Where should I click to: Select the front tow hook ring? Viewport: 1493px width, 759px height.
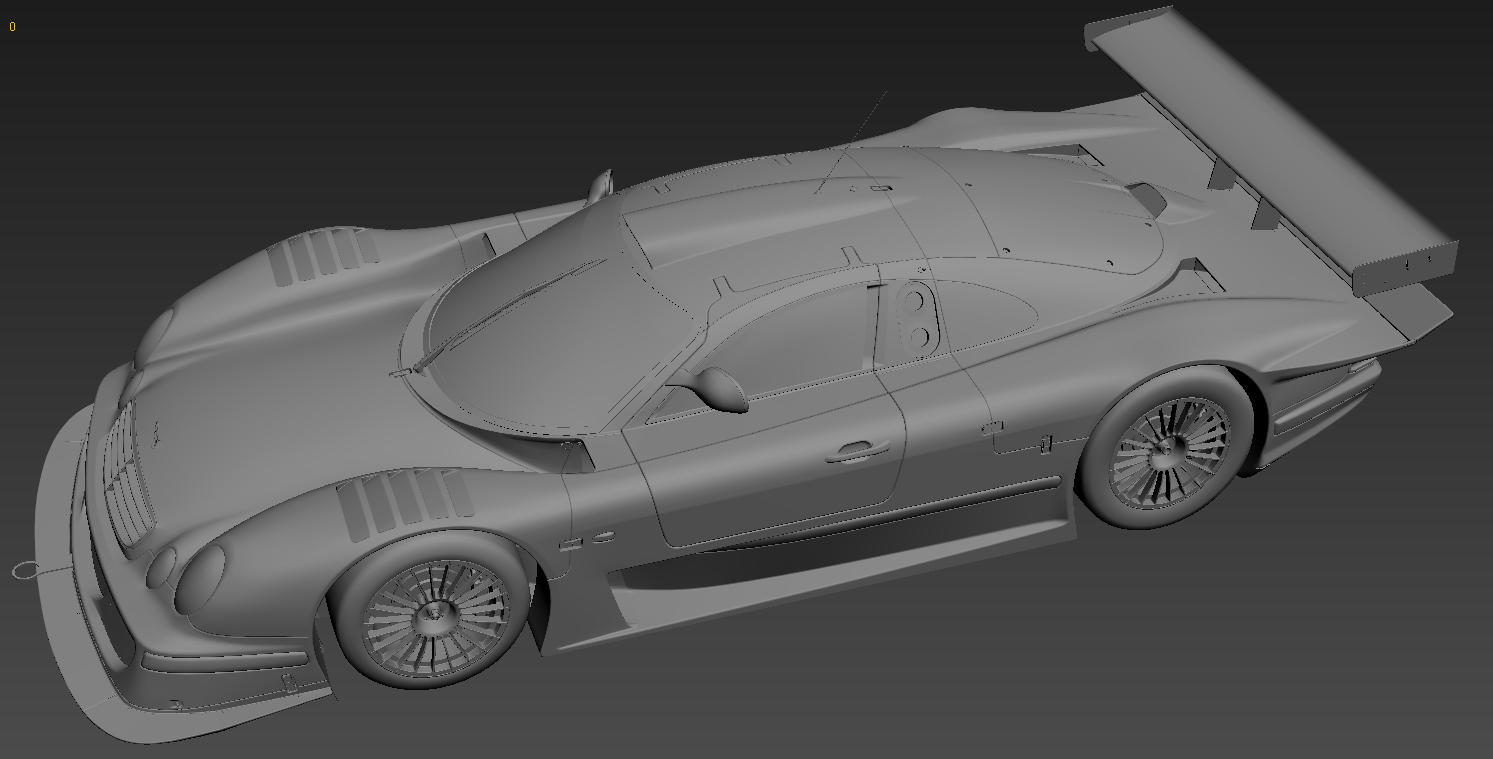[x=28, y=570]
